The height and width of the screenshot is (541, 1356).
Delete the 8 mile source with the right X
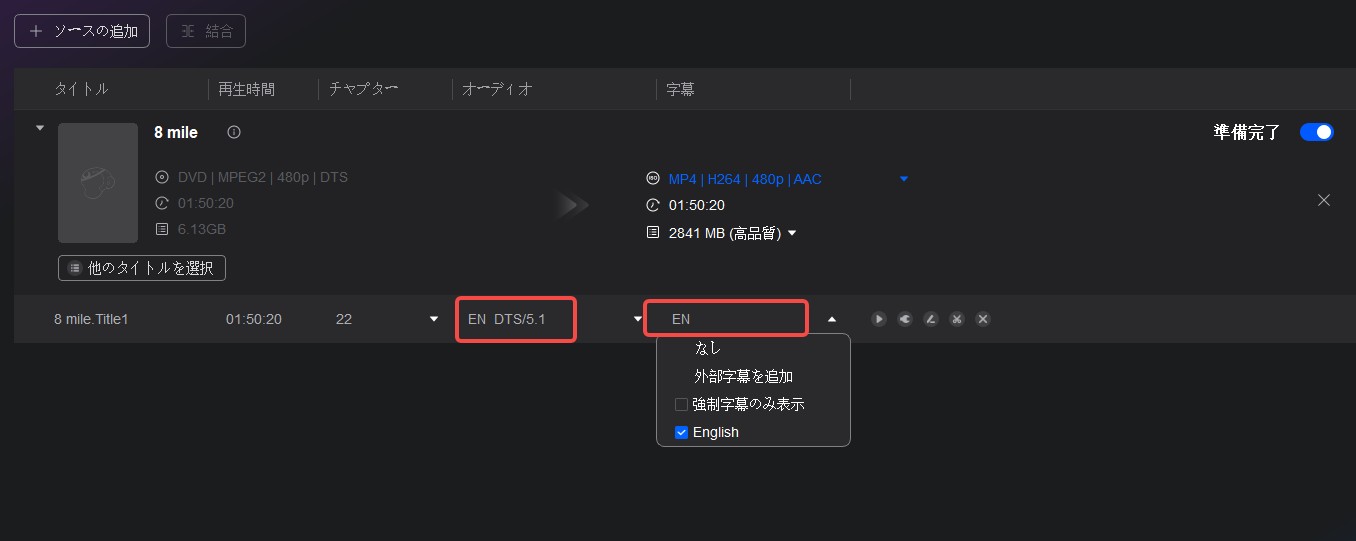click(1324, 200)
